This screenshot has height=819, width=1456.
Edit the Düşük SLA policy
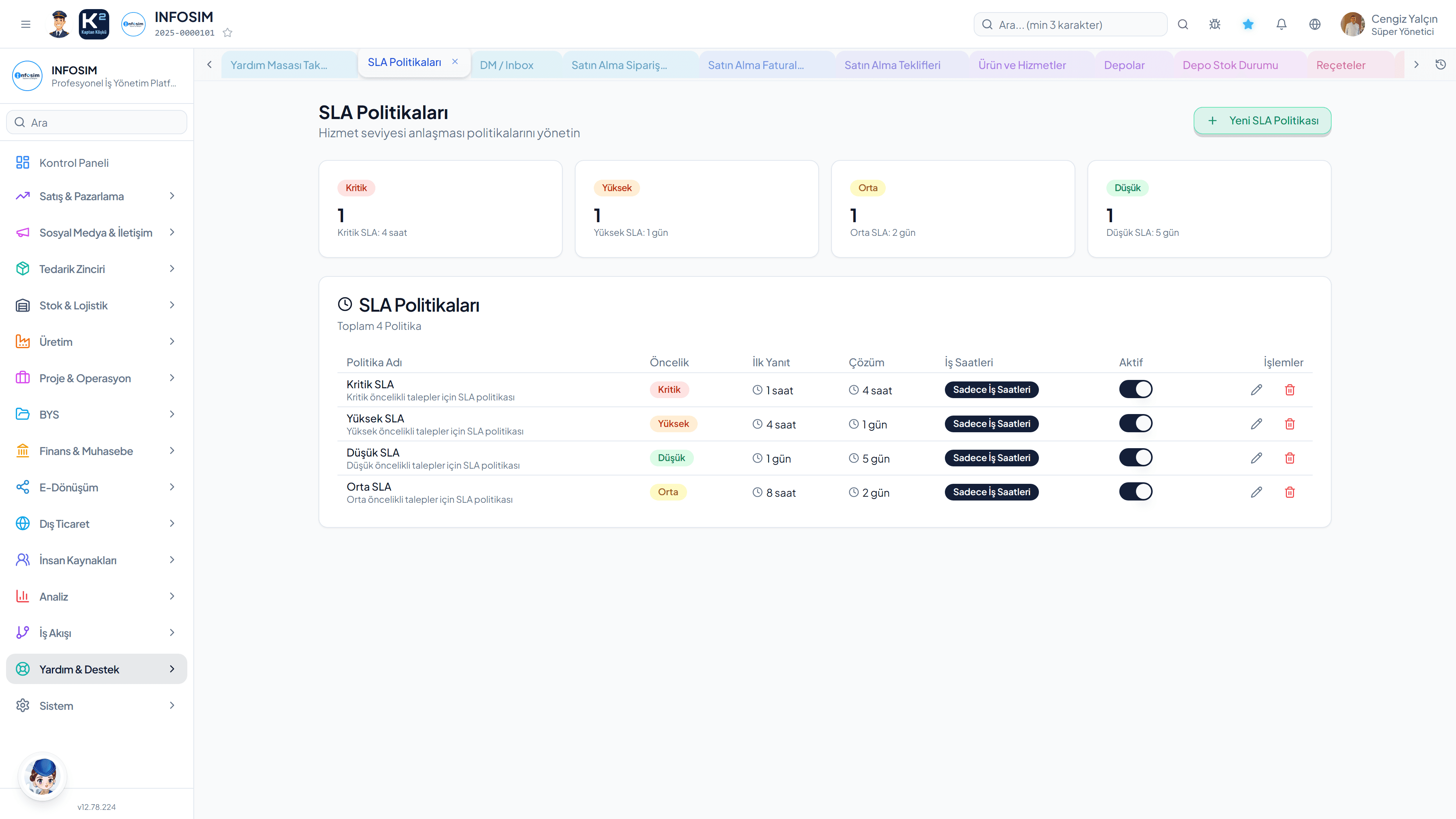click(1256, 458)
